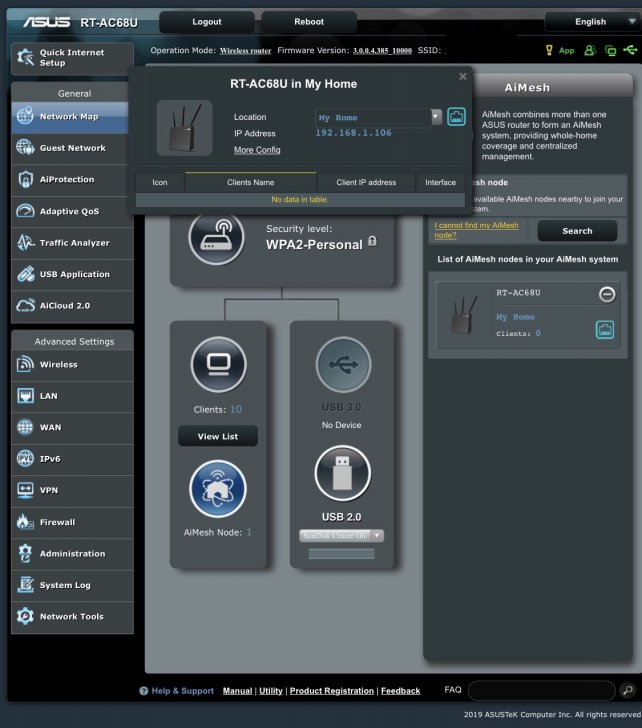Open WAN settings
642x728 pixels.
point(72,428)
